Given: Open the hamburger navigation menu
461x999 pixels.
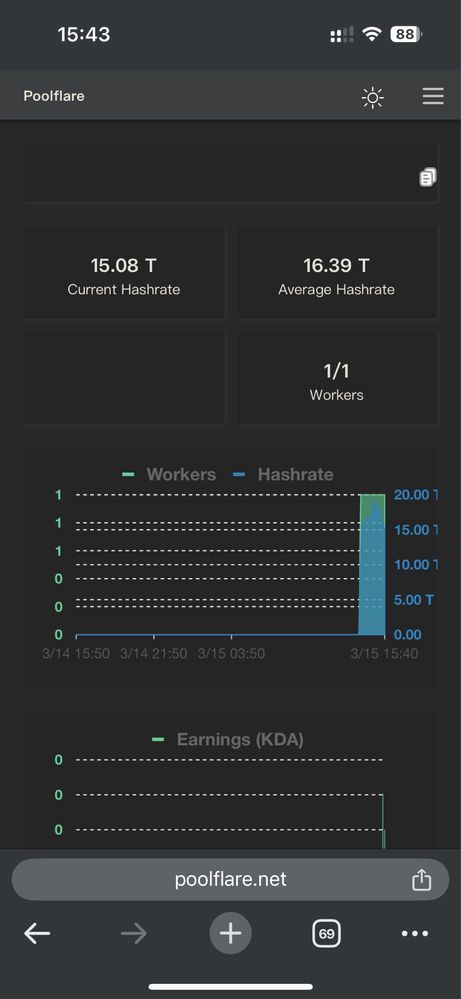Looking at the screenshot, I should point(433,96).
